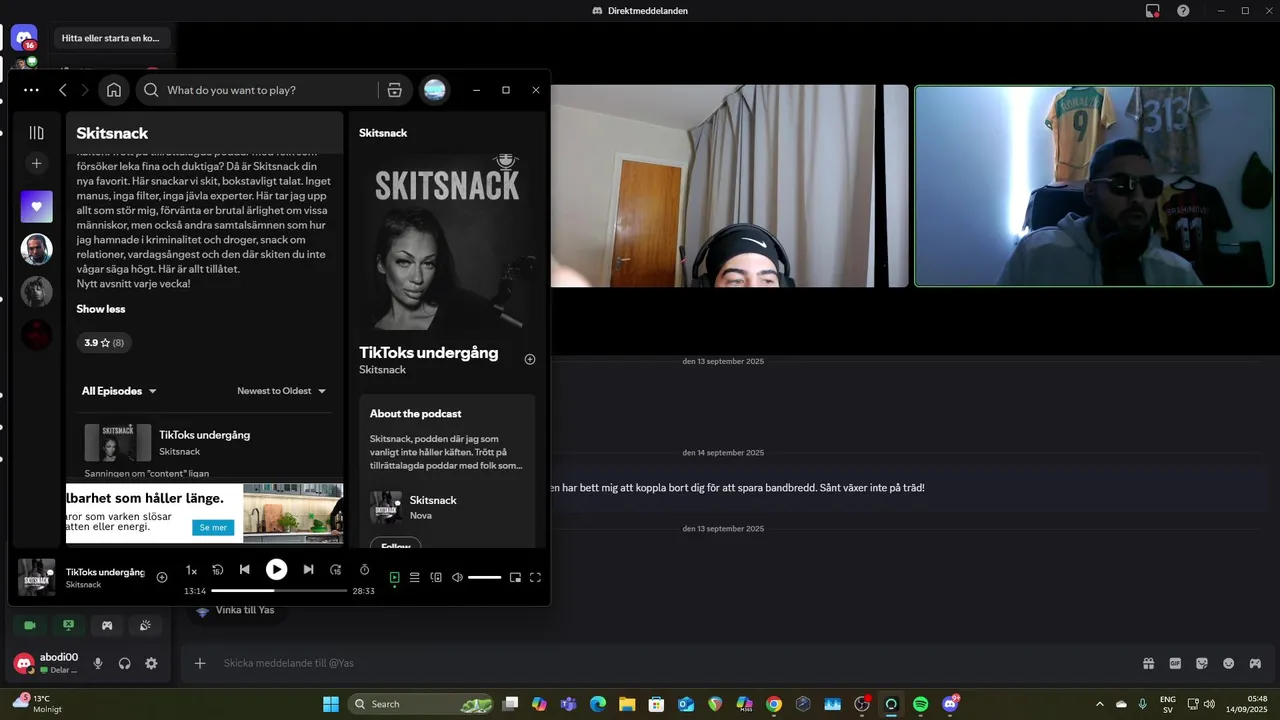The width and height of the screenshot is (1280, 720).
Task: Rate the podcast via the 3.9 star chip
Action: [x=104, y=343]
